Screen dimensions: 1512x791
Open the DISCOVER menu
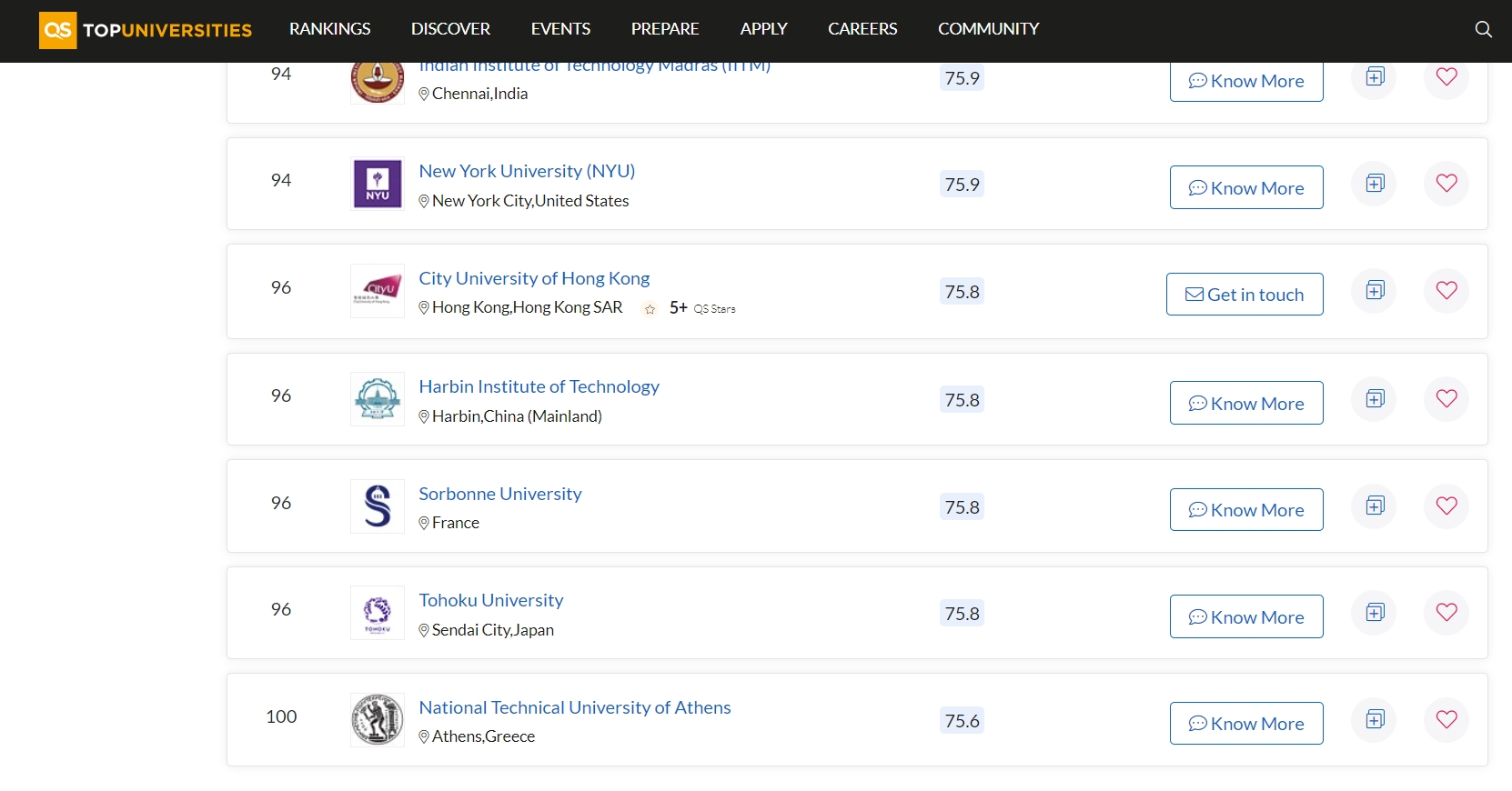pyautogui.click(x=450, y=29)
